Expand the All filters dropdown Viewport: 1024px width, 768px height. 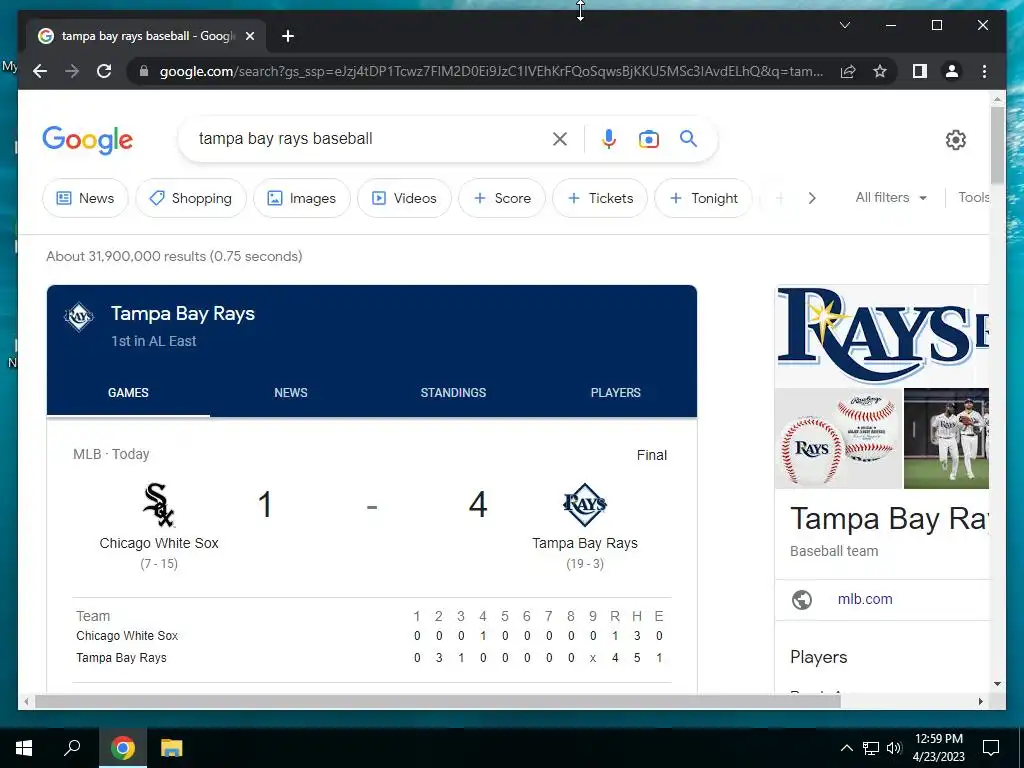pyautogui.click(x=891, y=197)
